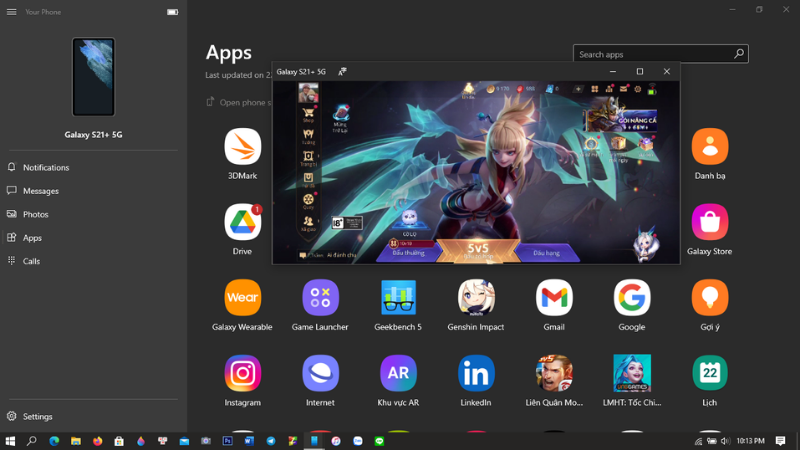This screenshot has height=450, width=800.
Task: Toggle the hamburger navigation menu
Action: (11, 12)
